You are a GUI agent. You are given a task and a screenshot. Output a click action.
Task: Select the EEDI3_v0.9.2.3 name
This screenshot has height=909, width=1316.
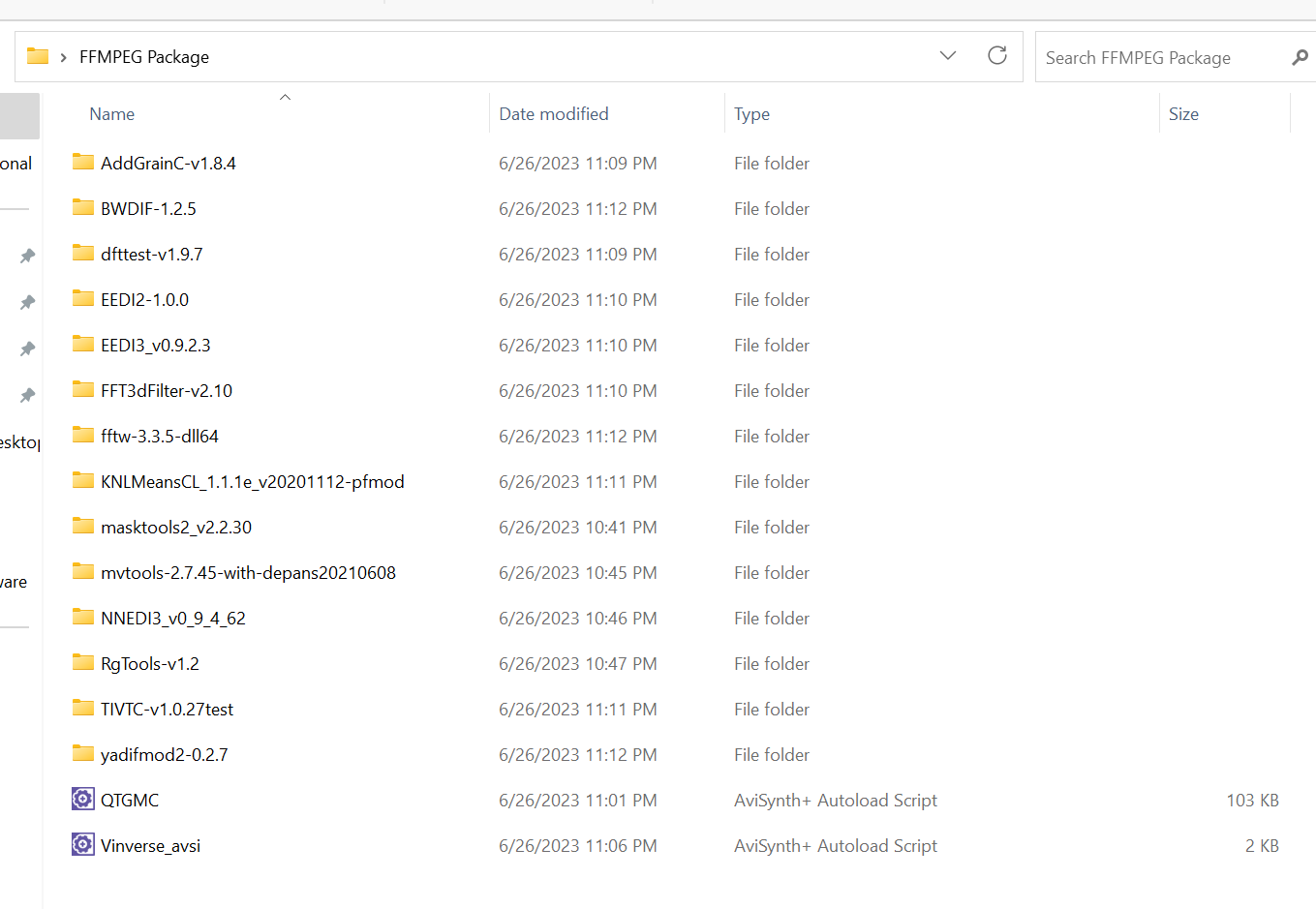pyautogui.click(x=156, y=346)
